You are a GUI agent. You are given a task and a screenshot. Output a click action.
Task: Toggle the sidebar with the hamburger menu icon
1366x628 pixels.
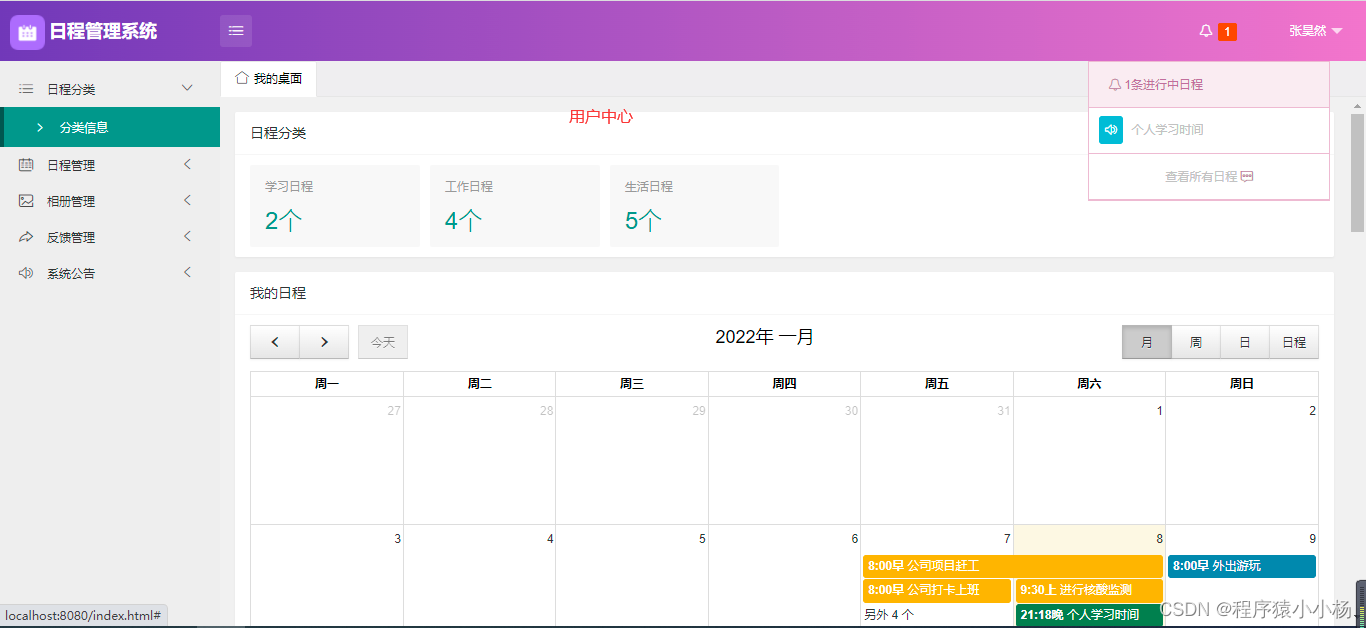coord(236,31)
